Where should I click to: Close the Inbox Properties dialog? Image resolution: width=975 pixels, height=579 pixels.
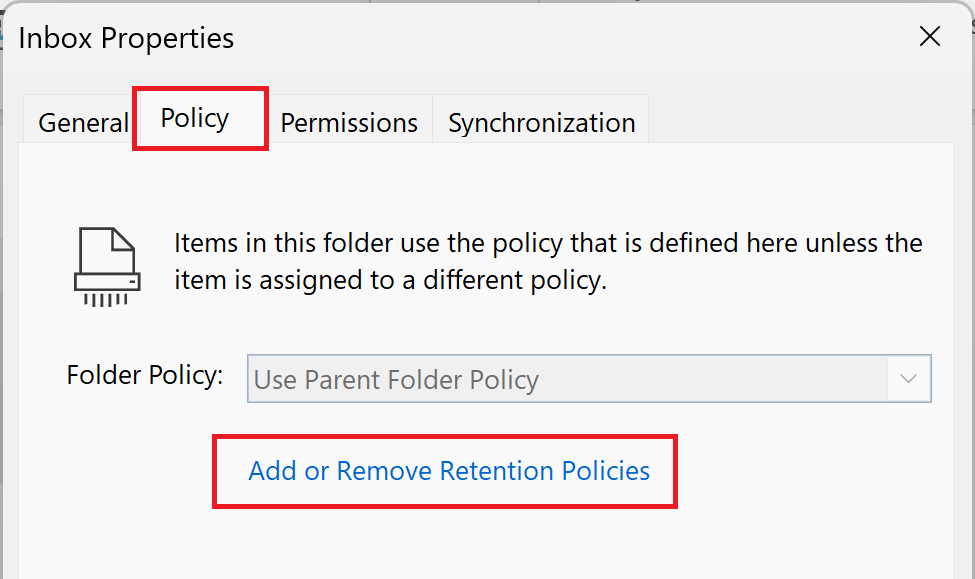click(x=929, y=37)
